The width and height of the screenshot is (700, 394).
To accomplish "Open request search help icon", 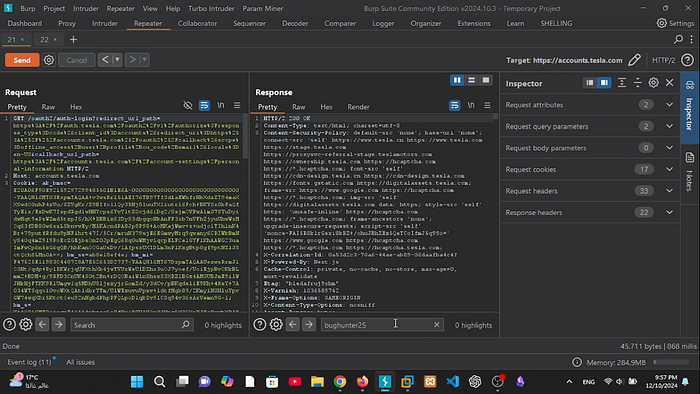I will point(9,324).
